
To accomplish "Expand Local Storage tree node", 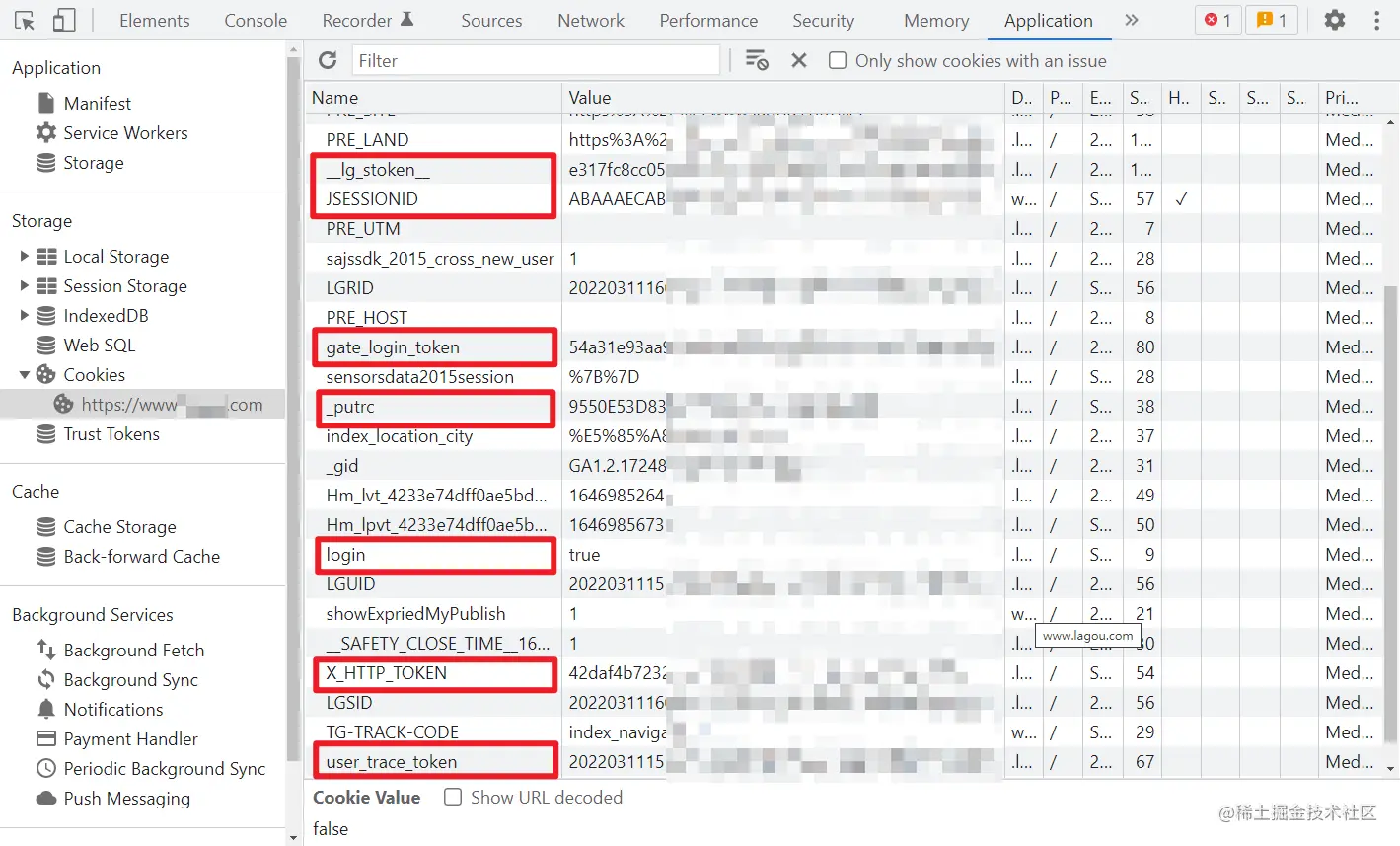I will pyautogui.click(x=24, y=256).
